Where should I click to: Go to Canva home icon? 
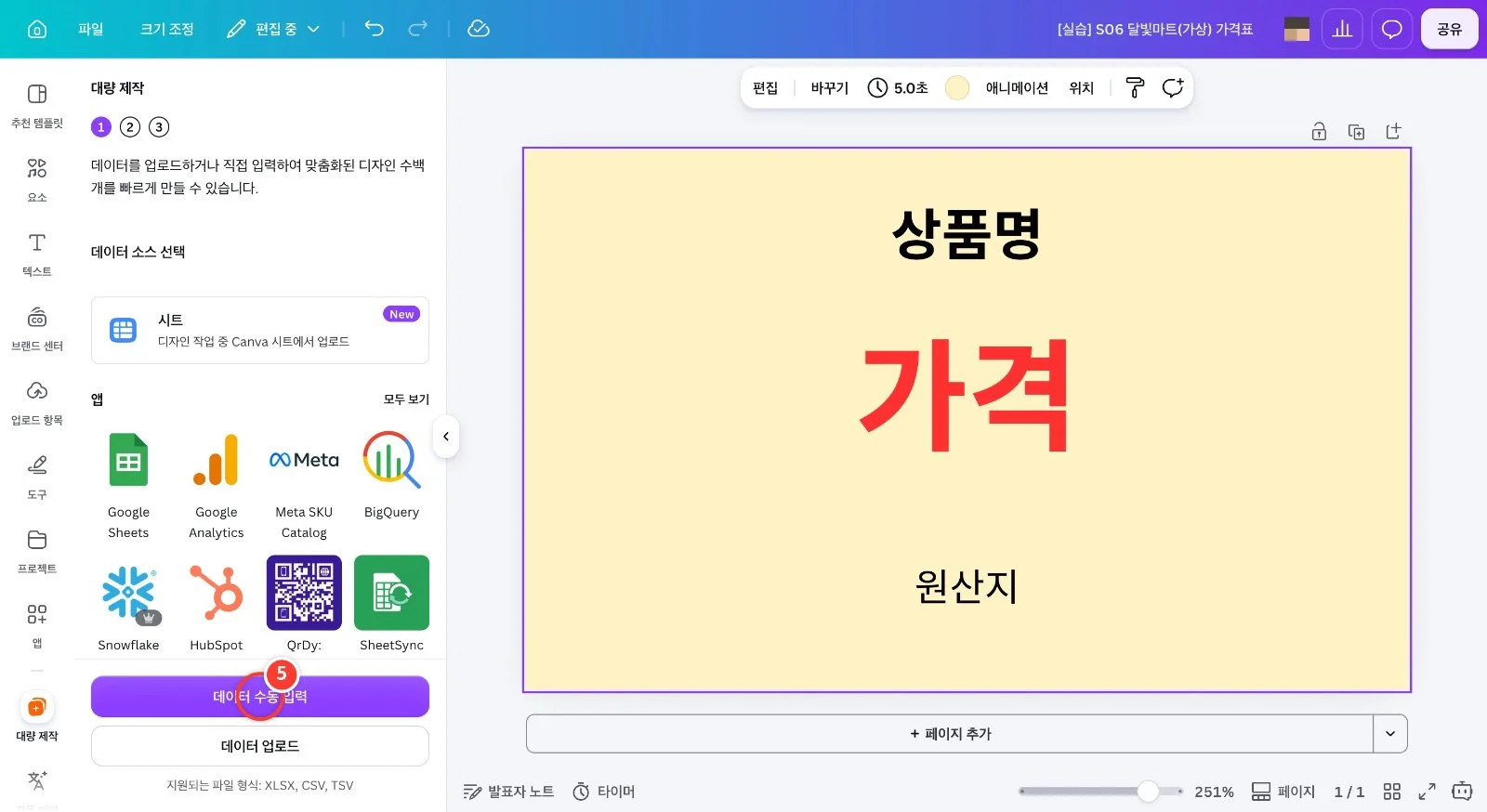click(37, 29)
